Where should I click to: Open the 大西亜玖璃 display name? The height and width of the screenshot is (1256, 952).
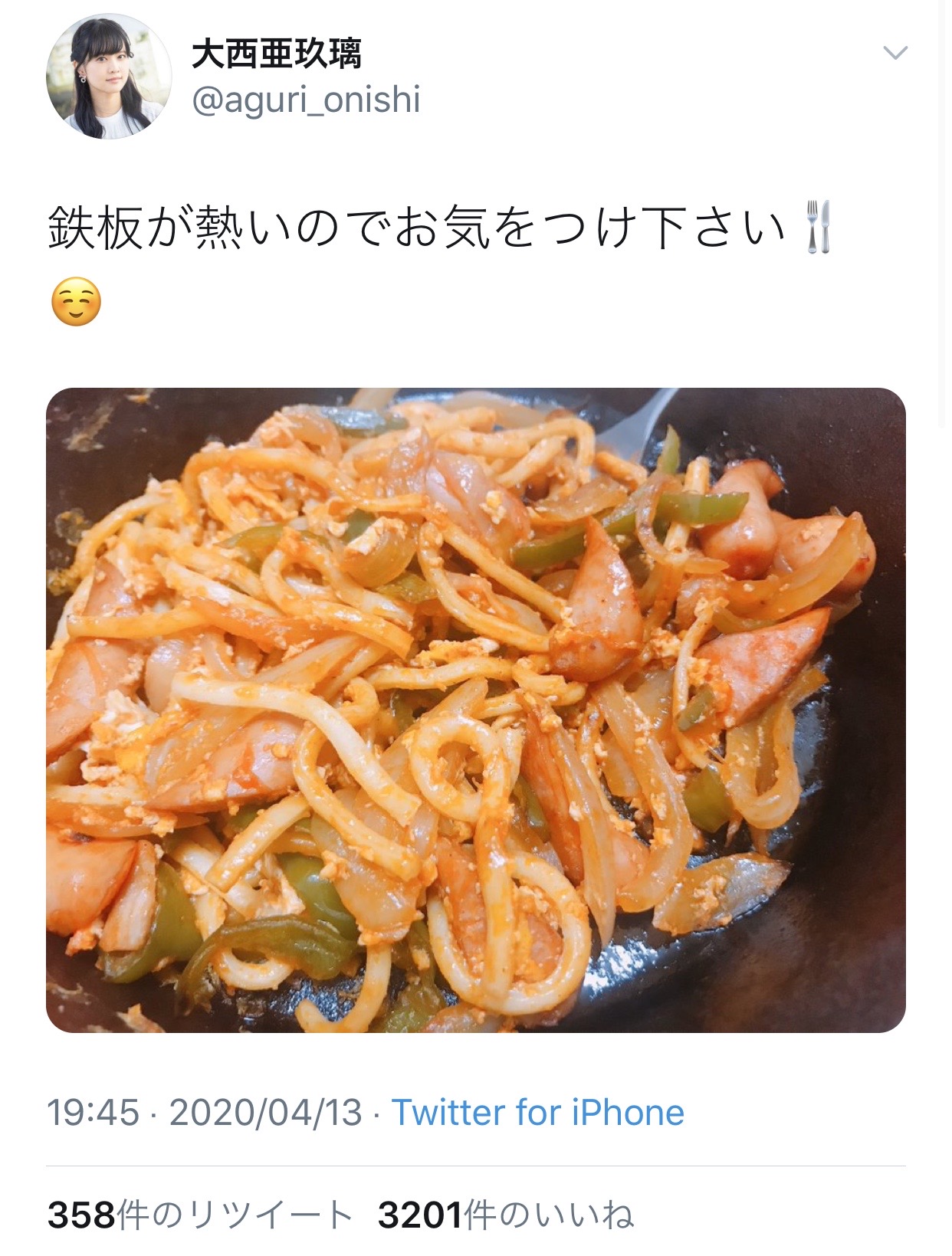277,54
